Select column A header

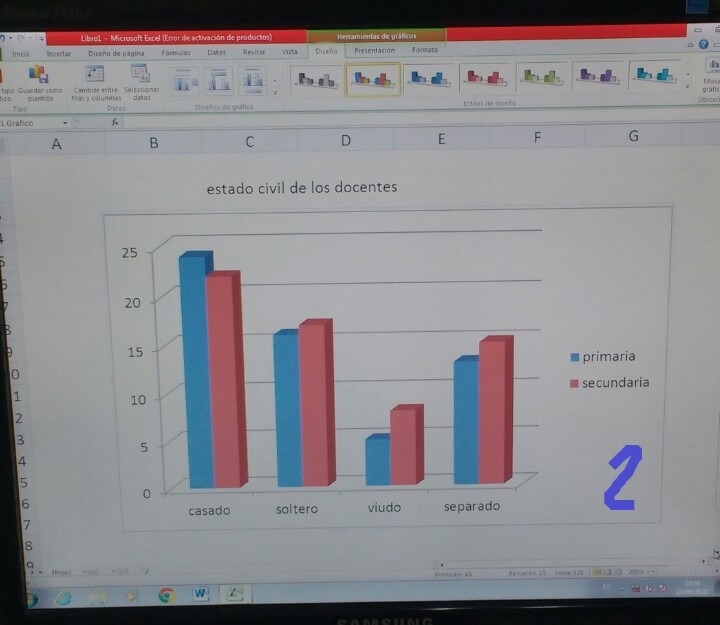pyautogui.click(x=56, y=144)
